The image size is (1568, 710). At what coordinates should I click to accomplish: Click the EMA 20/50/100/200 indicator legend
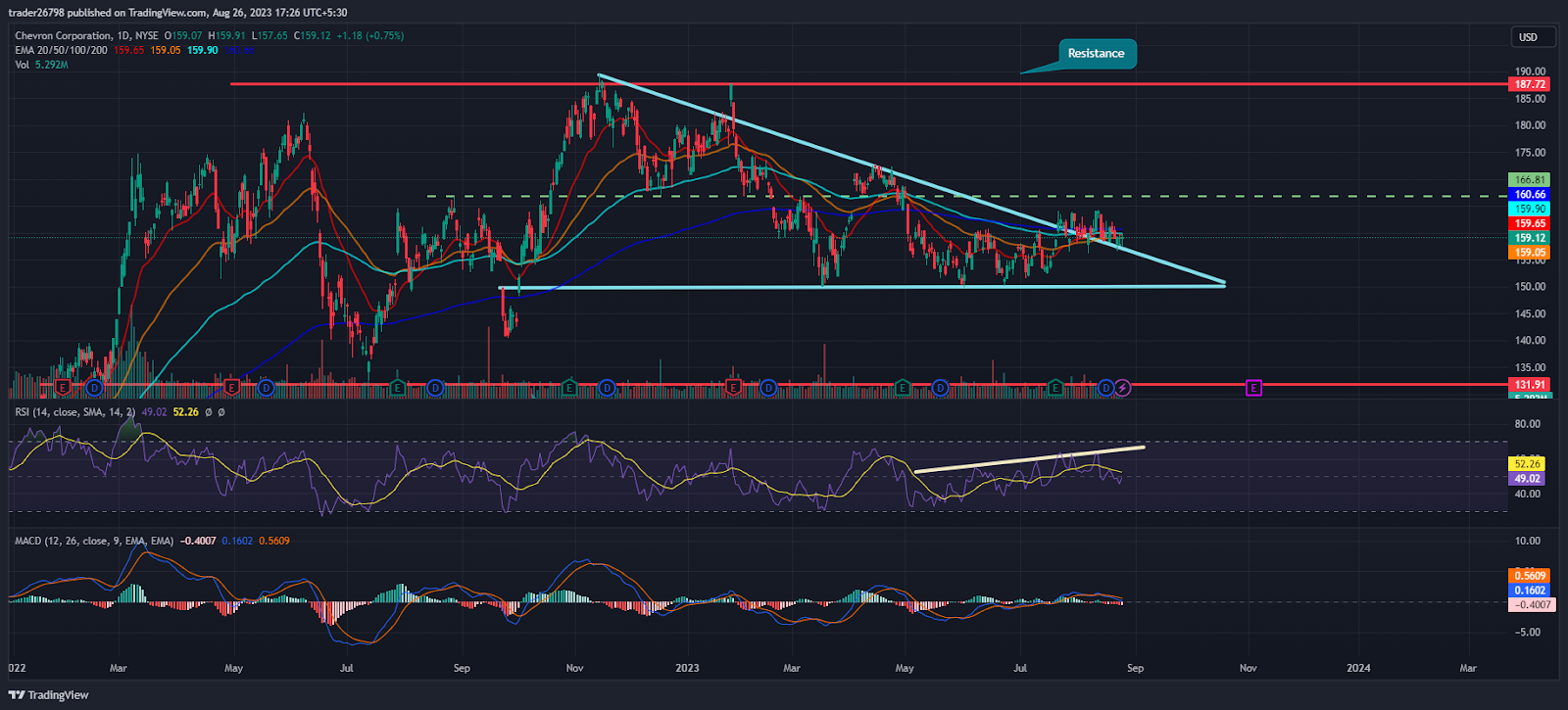tap(61, 50)
